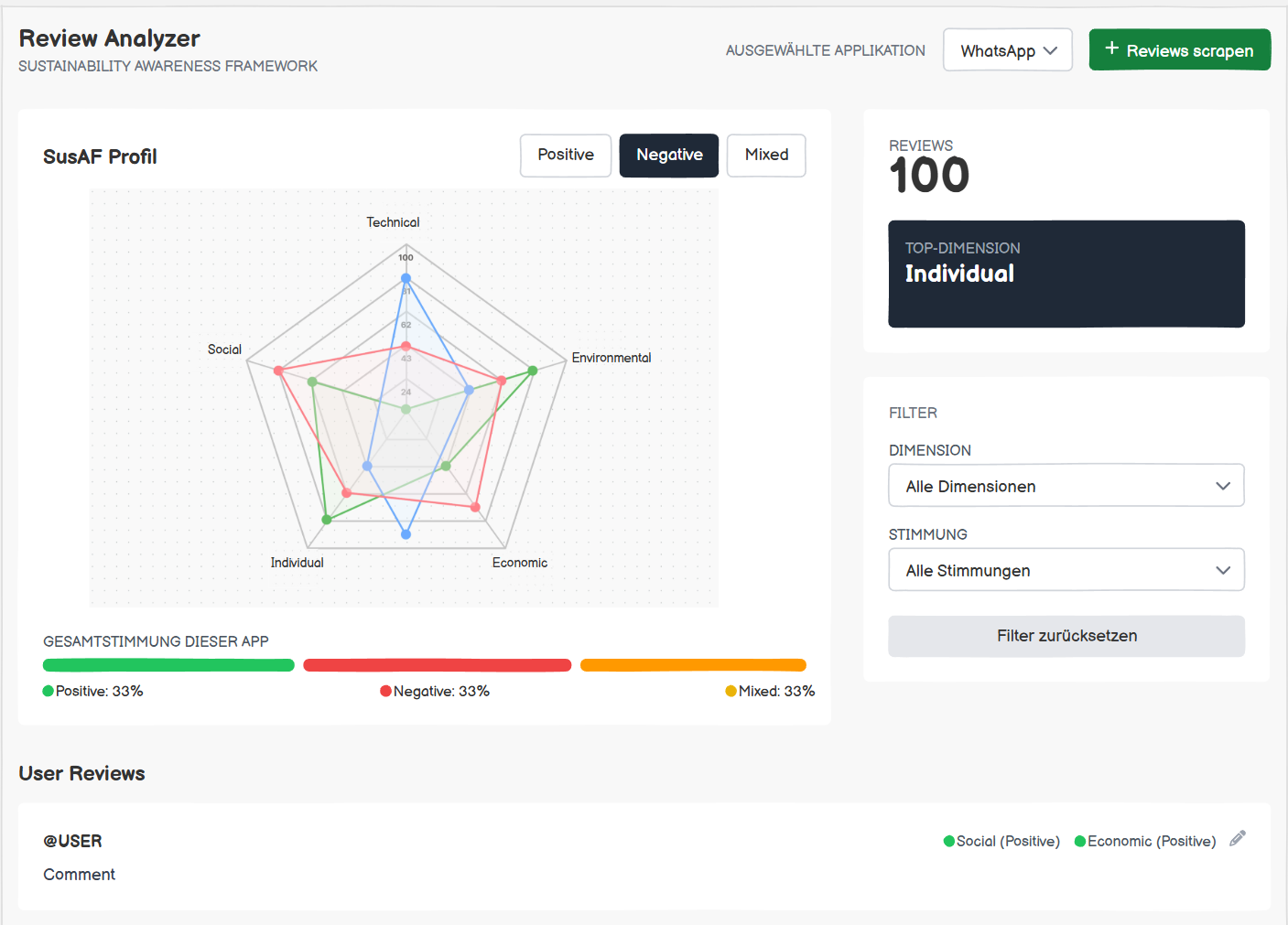Click the Filter zurücksetzen button

pos(1066,636)
